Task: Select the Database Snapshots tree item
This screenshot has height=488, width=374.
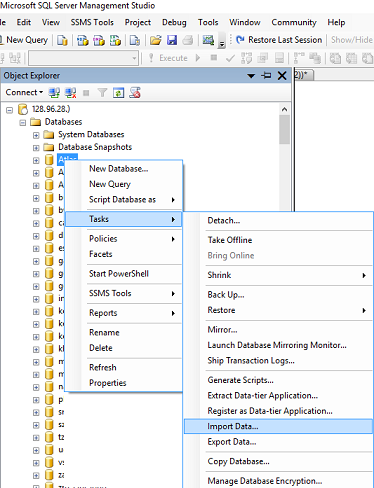Action: click(95, 147)
